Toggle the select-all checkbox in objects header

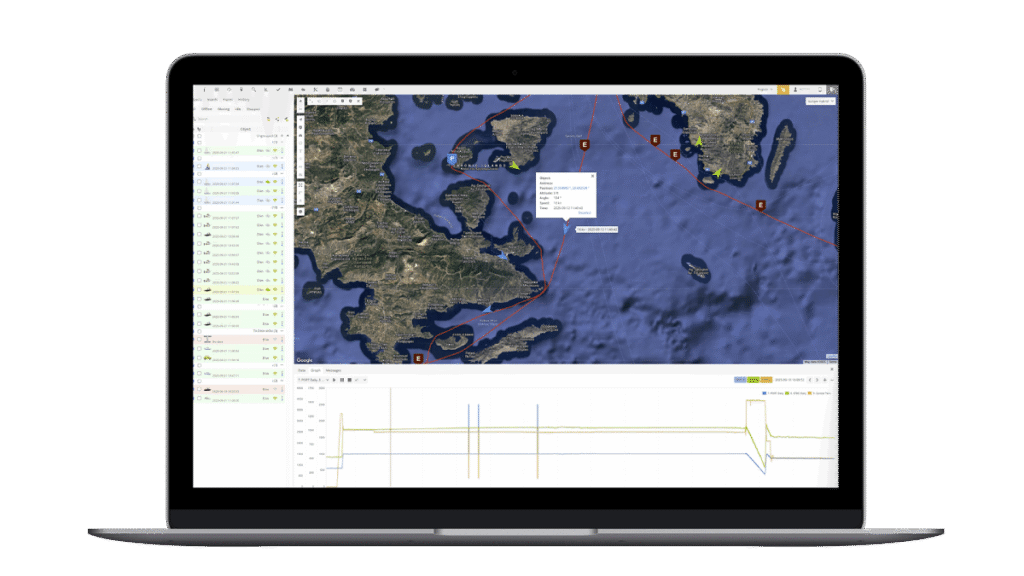click(x=199, y=129)
